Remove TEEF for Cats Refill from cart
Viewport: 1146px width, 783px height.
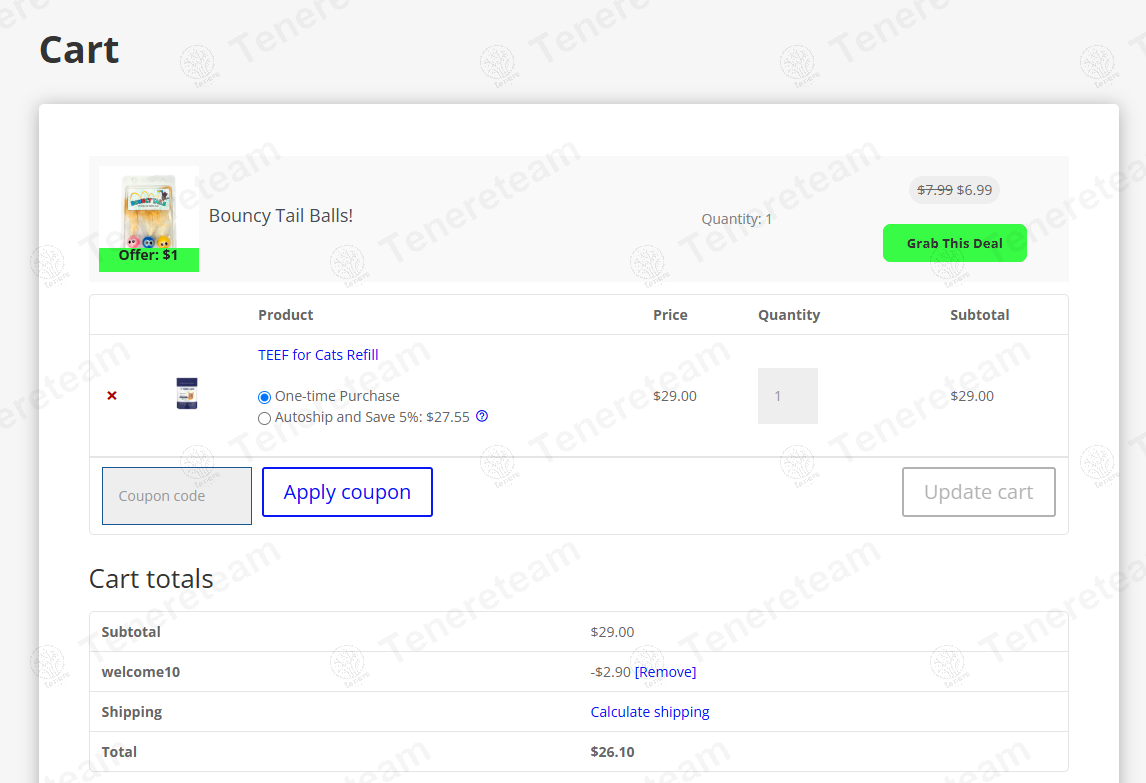tap(112, 396)
